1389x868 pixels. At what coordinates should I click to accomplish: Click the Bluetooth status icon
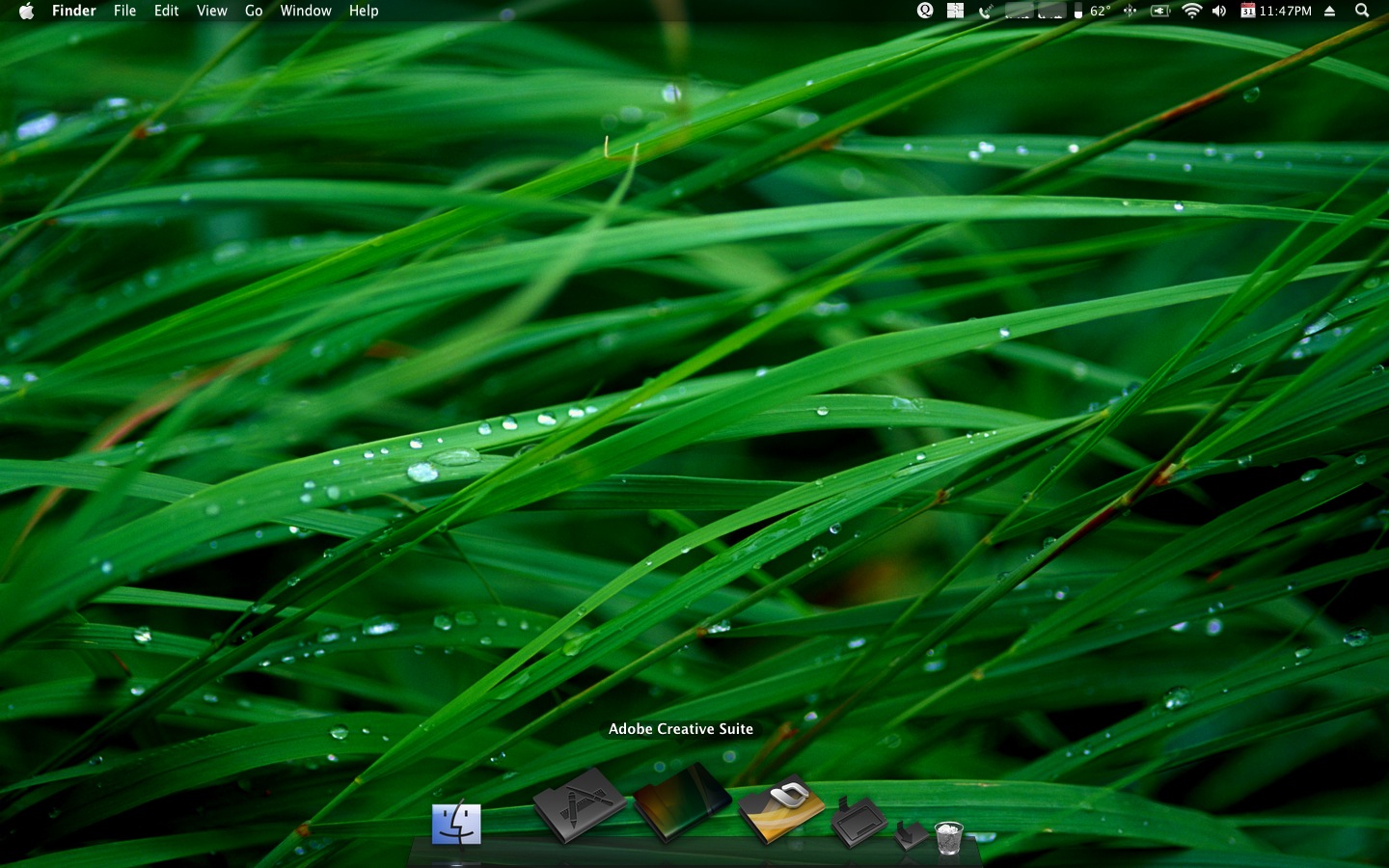1130,11
